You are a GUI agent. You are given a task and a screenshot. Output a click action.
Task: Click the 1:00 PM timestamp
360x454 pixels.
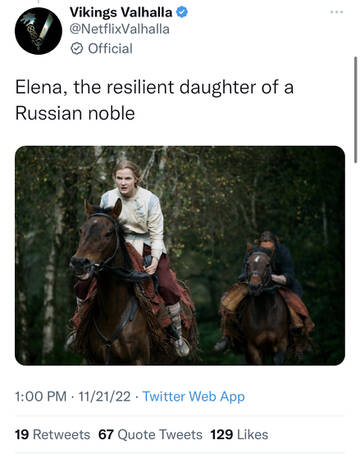click(x=41, y=396)
